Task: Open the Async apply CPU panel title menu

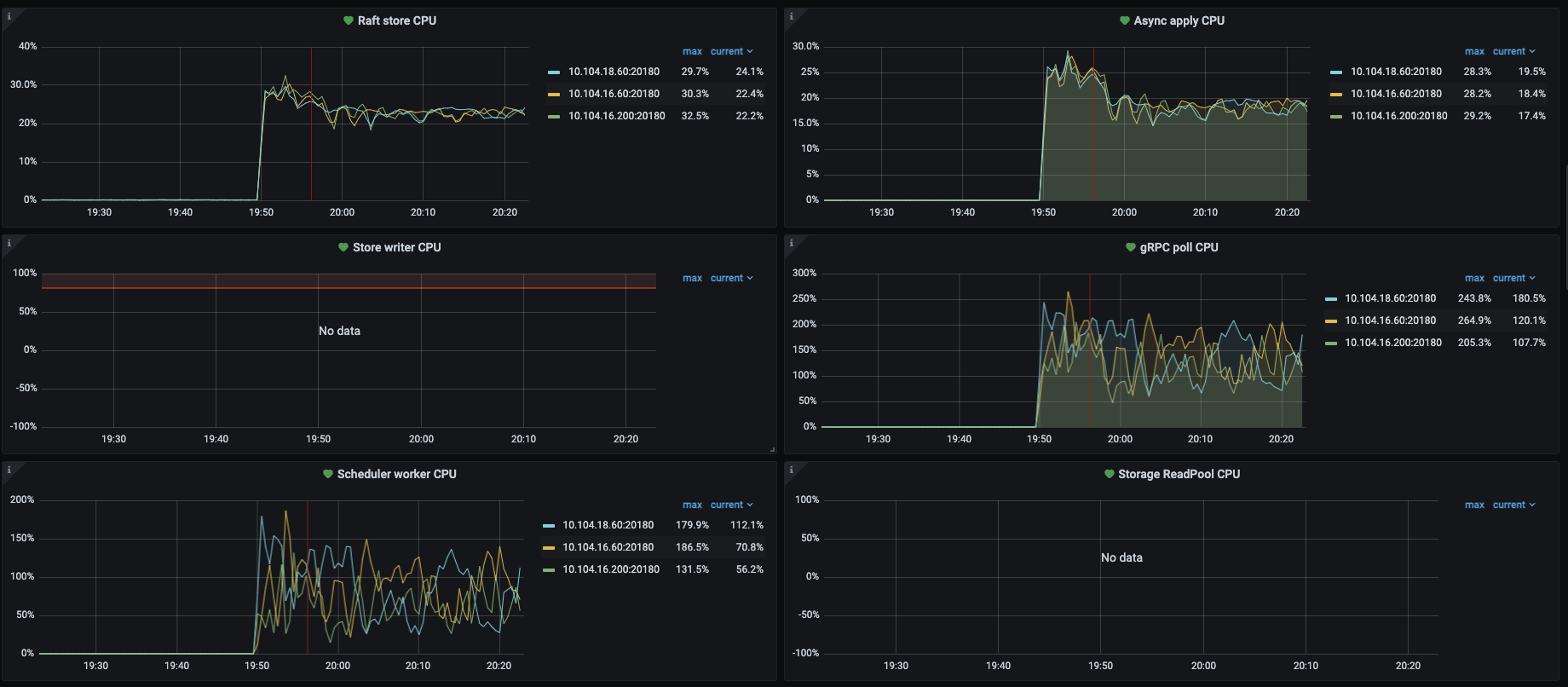Action: click(1179, 20)
